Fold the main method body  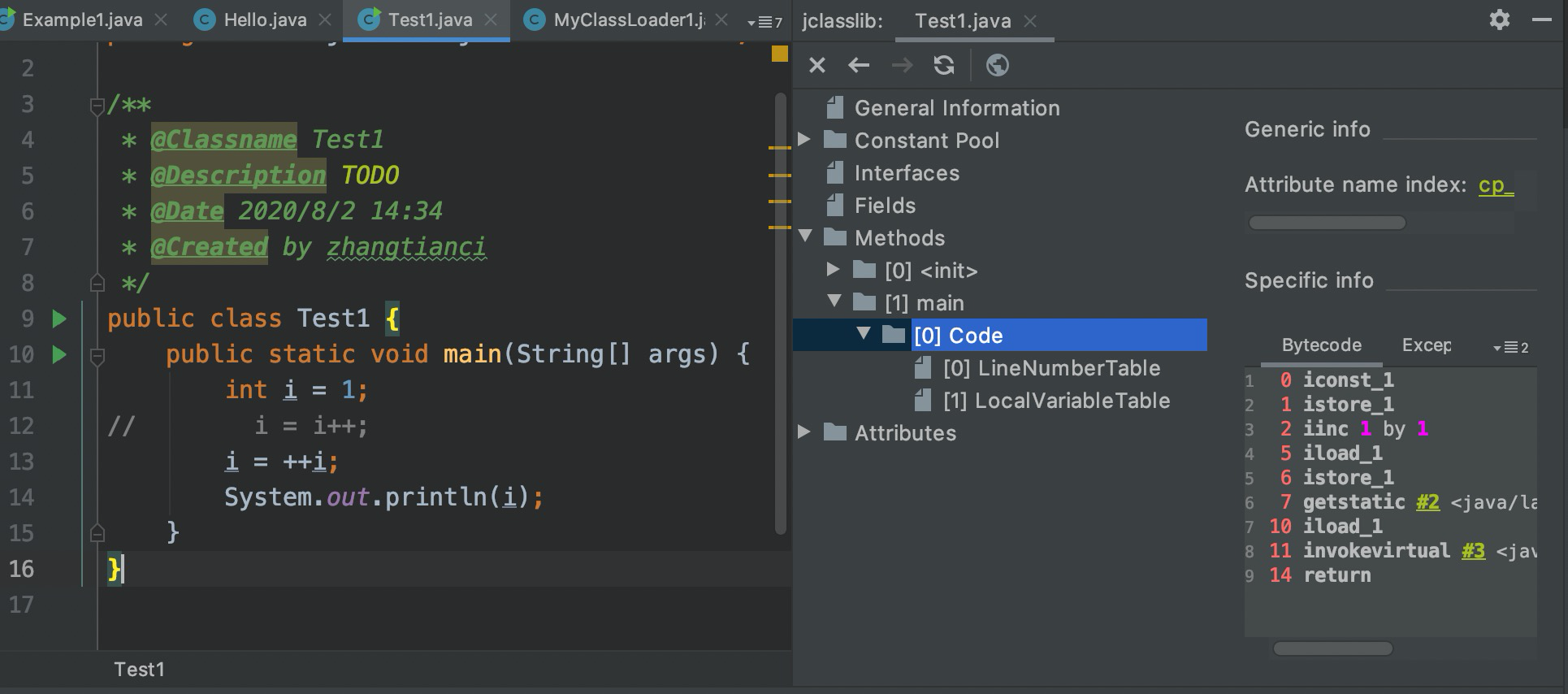(x=97, y=355)
